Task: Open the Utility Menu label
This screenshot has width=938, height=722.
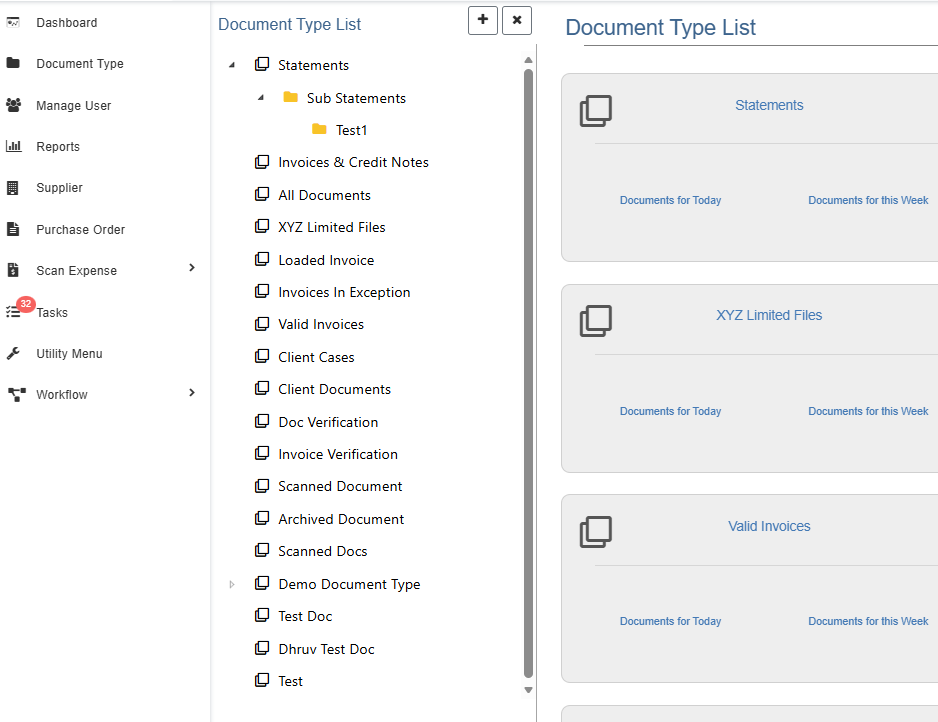Action: [69, 354]
